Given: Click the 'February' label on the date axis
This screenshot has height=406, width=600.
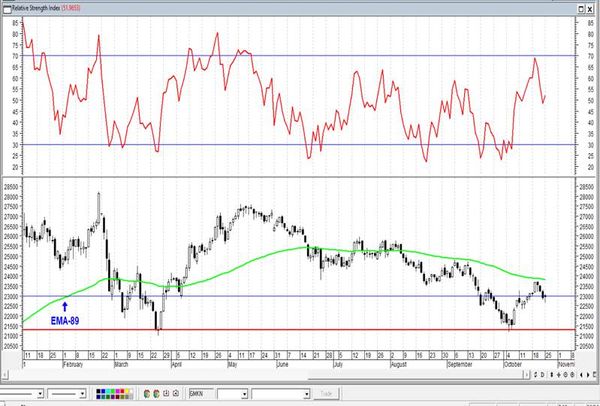Looking at the screenshot, I should (x=73, y=365).
